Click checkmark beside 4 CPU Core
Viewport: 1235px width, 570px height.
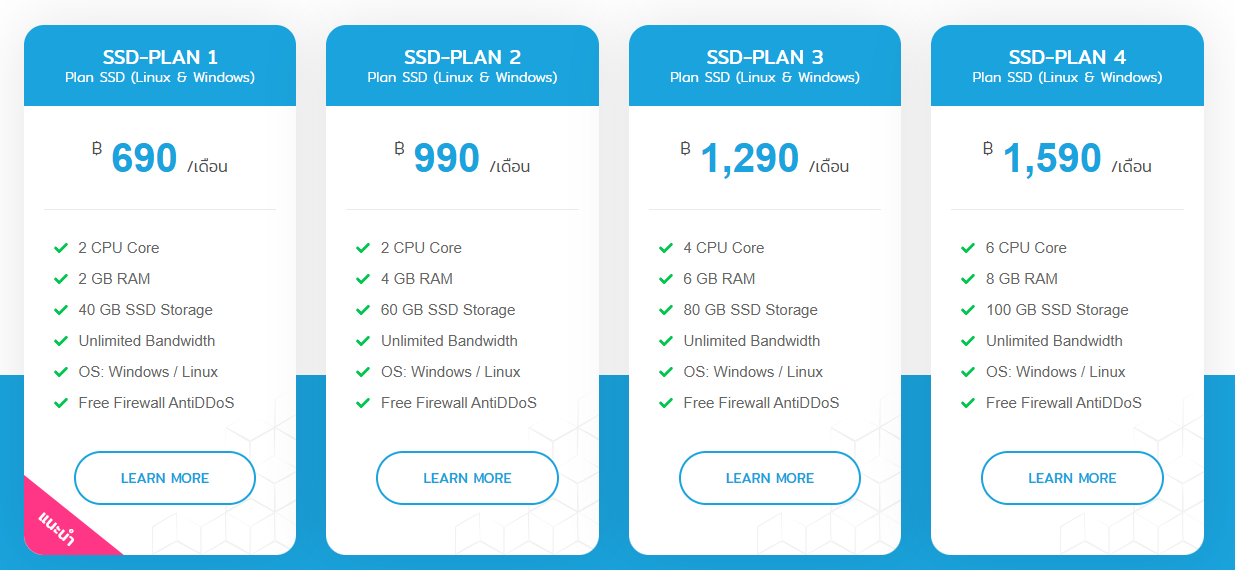point(666,248)
